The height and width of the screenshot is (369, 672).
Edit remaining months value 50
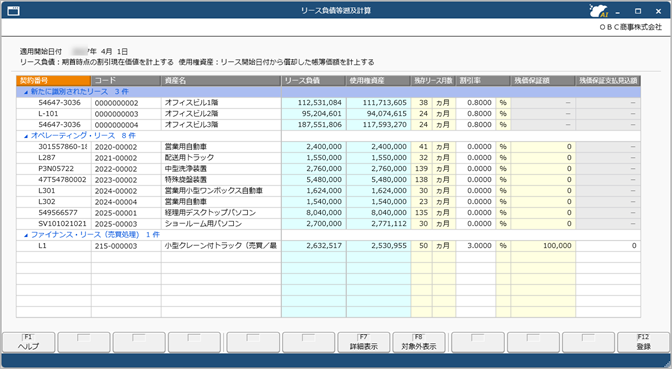pos(422,246)
